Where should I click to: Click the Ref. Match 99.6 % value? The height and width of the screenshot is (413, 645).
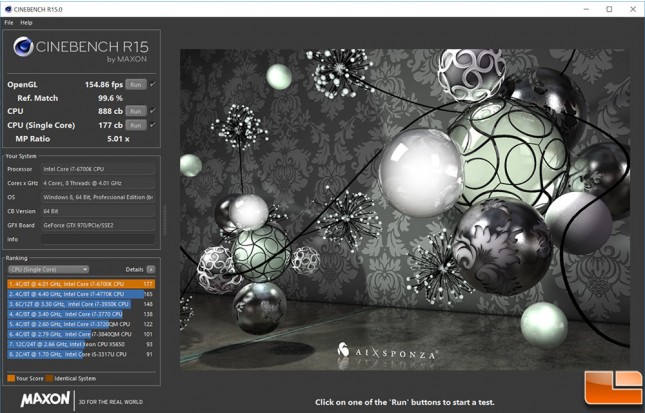click(110, 98)
